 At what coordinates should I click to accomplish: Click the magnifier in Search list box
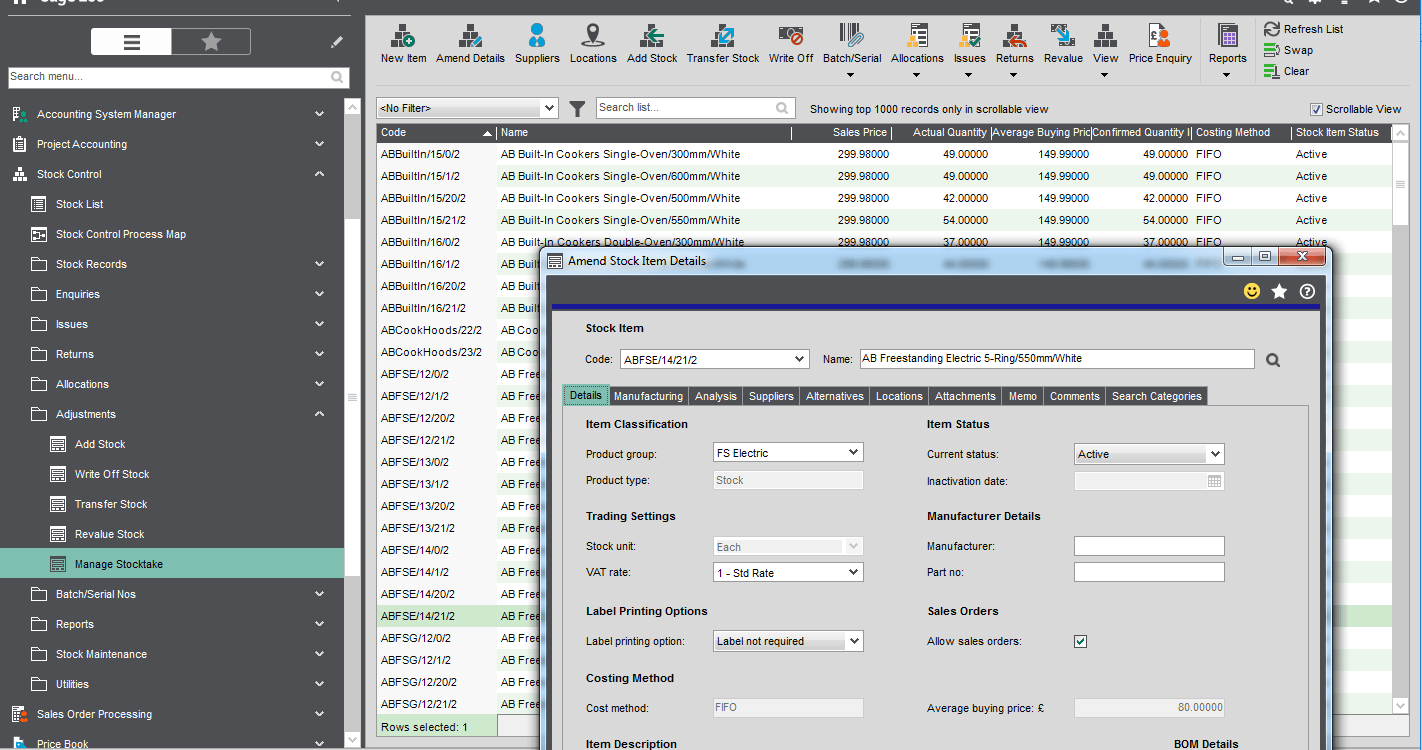pos(782,108)
